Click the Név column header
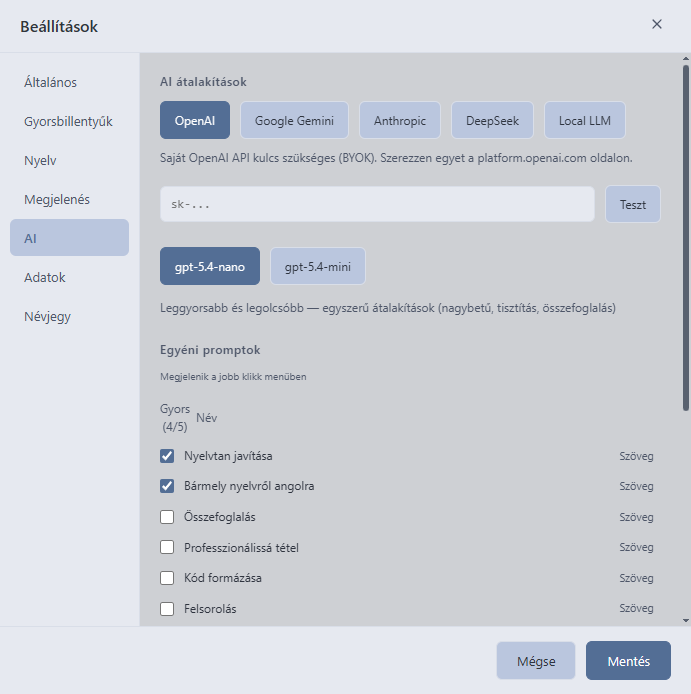 click(x=206, y=417)
